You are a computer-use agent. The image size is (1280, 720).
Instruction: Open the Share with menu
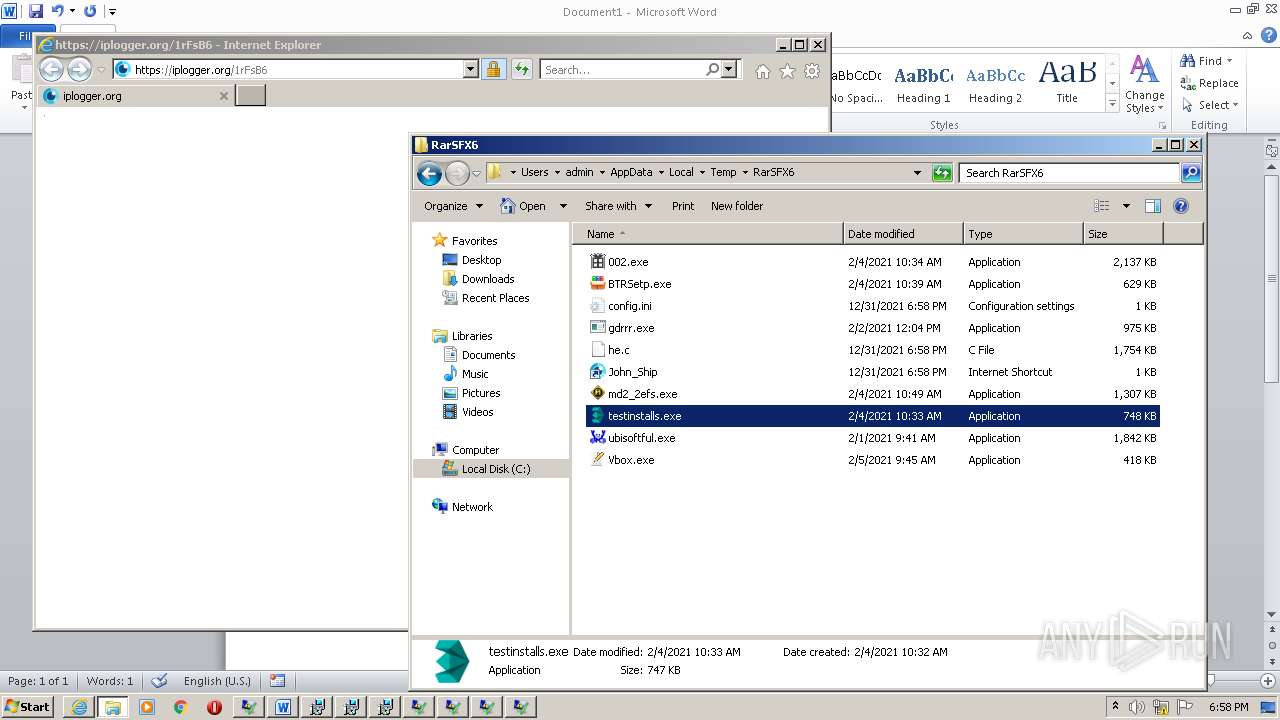(618, 206)
